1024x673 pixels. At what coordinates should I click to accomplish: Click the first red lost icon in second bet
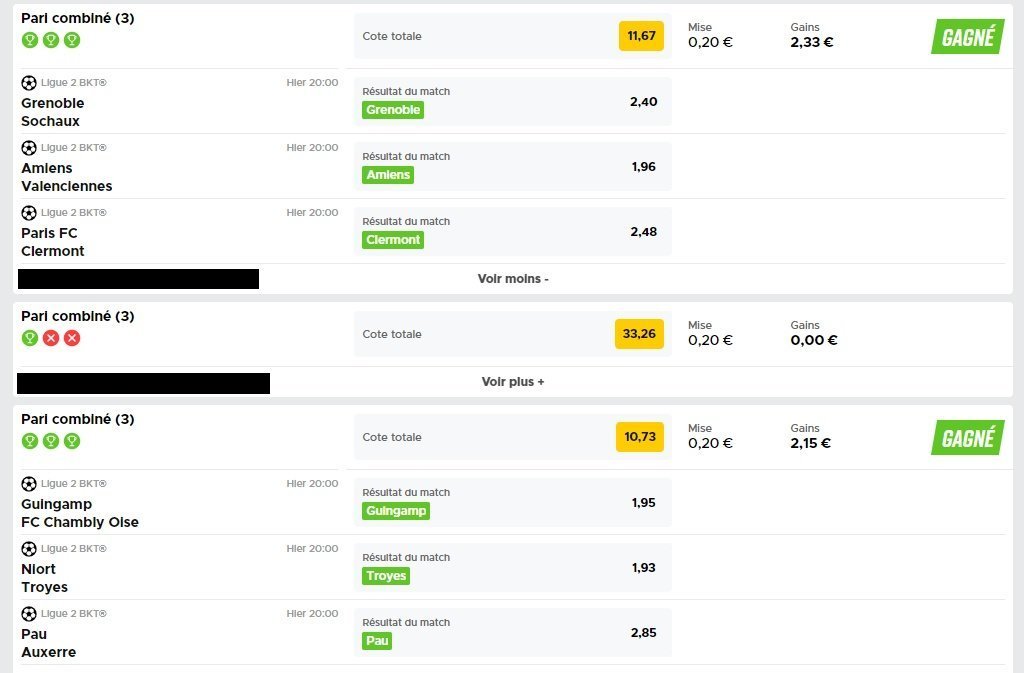tap(51, 338)
